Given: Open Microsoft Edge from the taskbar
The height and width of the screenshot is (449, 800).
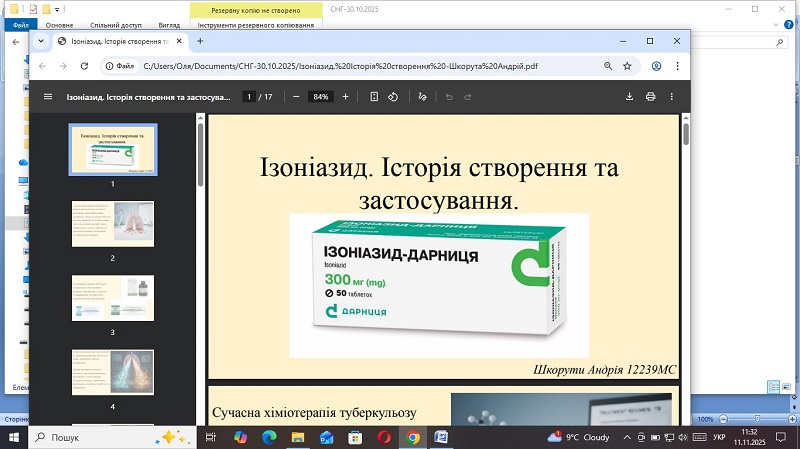Looking at the screenshot, I should (268, 438).
